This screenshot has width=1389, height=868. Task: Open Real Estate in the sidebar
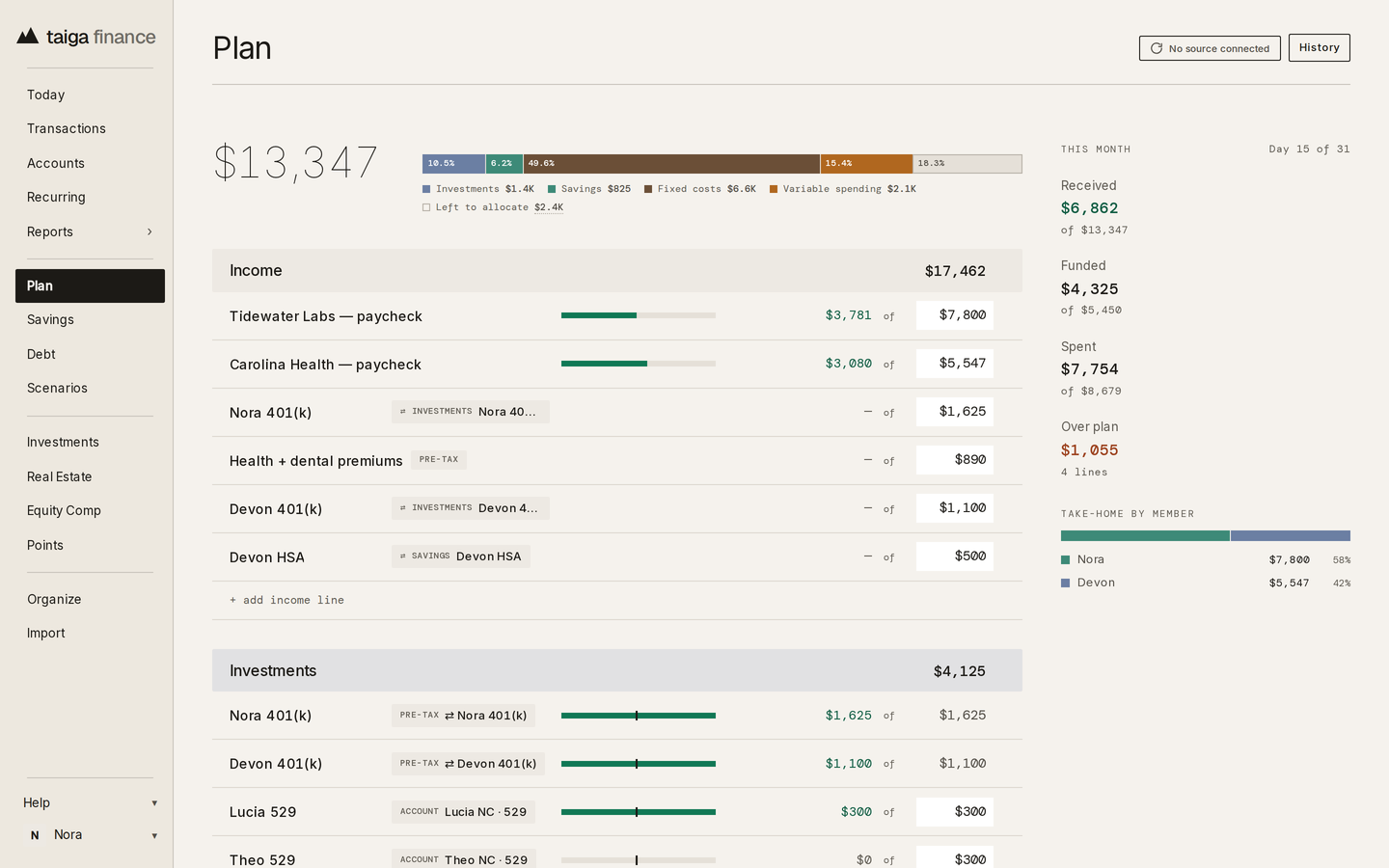(90, 476)
